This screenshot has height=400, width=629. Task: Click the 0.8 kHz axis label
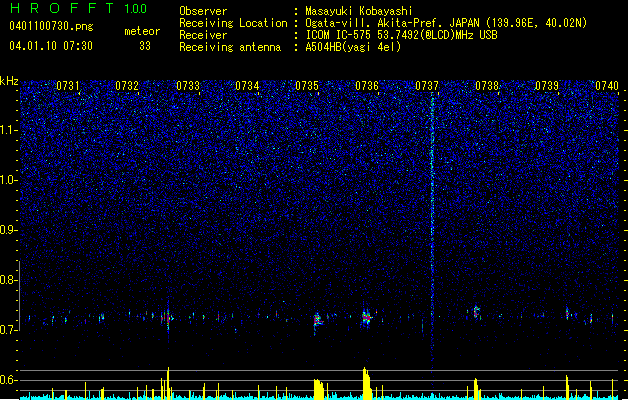(x=9, y=280)
